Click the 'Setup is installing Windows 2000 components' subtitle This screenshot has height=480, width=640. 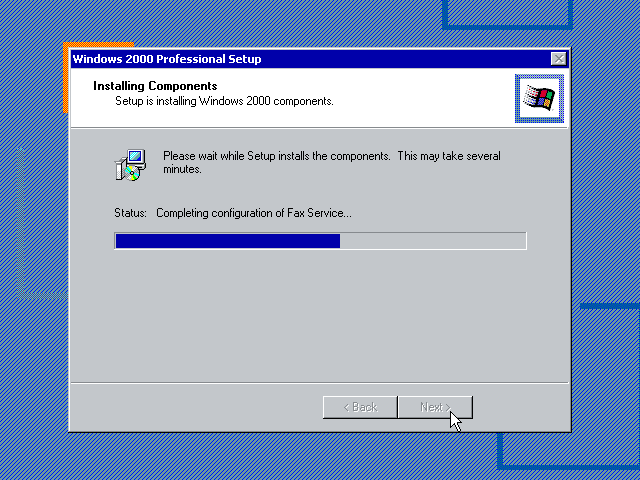click(224, 101)
